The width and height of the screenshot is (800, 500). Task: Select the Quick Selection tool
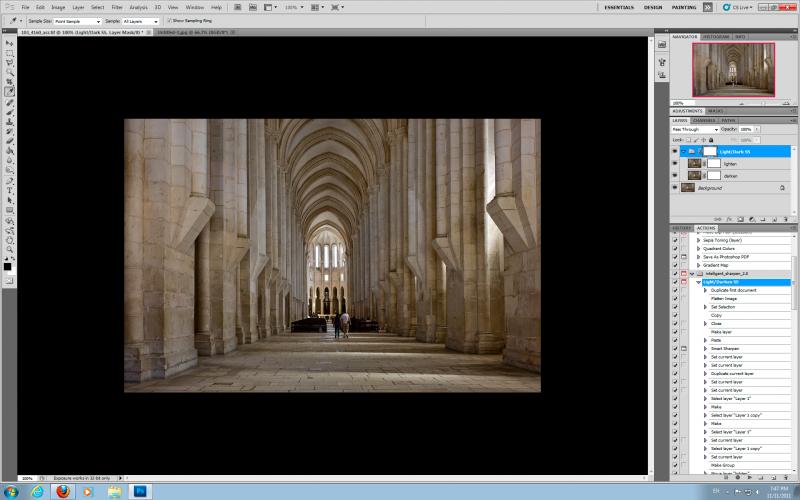click(x=9, y=73)
